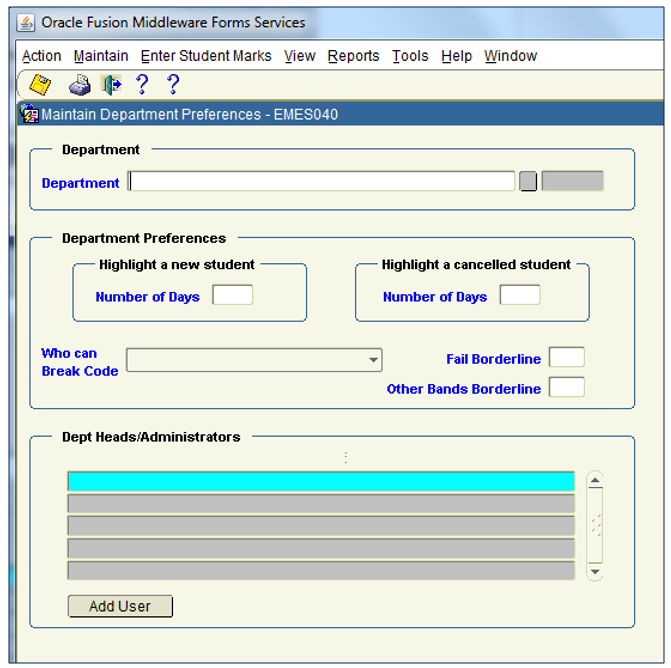Open the Action menu
This screenshot has height=668, width=671.
(41, 56)
